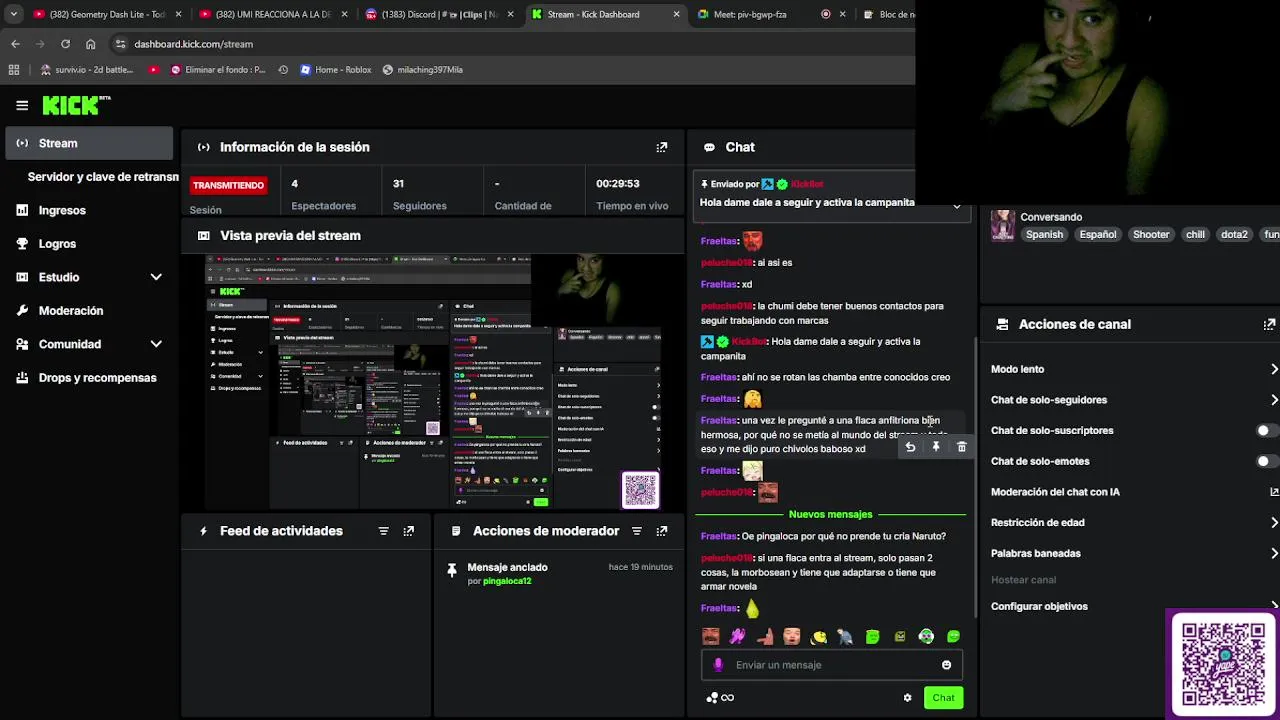Expand the Estudio sidebar section
Viewport: 1280px width, 720px height.
point(156,277)
